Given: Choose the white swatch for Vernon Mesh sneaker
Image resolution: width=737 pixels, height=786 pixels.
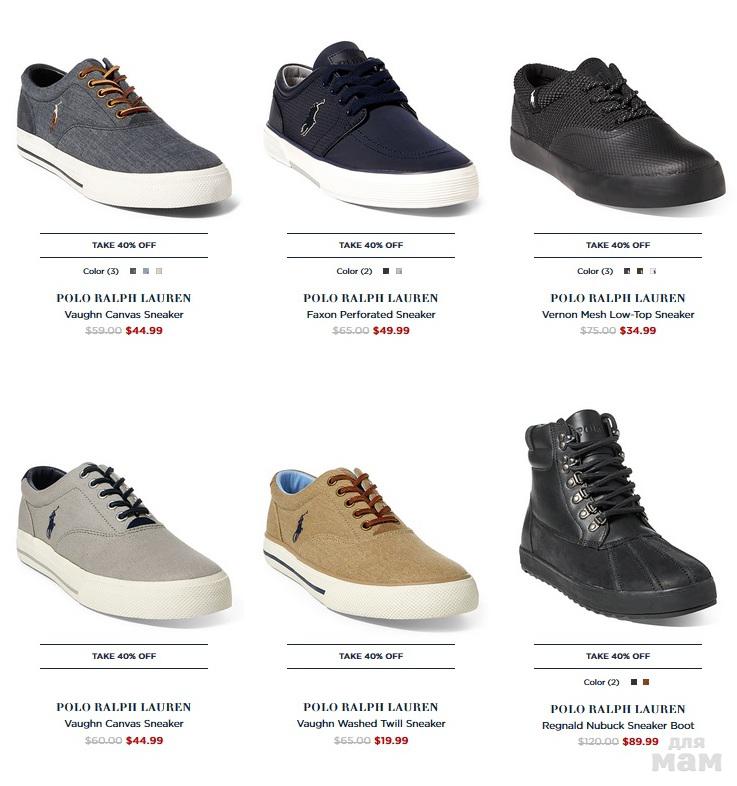Looking at the screenshot, I should pos(653,271).
